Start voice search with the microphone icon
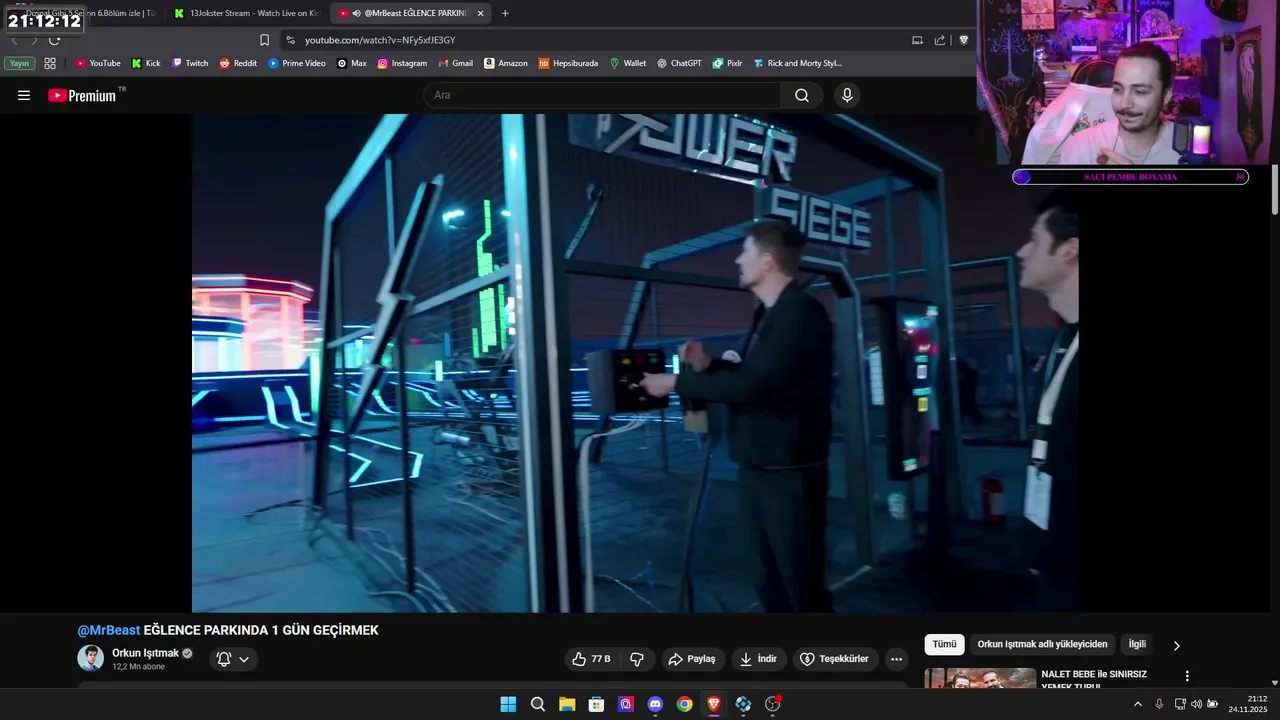 pyautogui.click(x=847, y=95)
